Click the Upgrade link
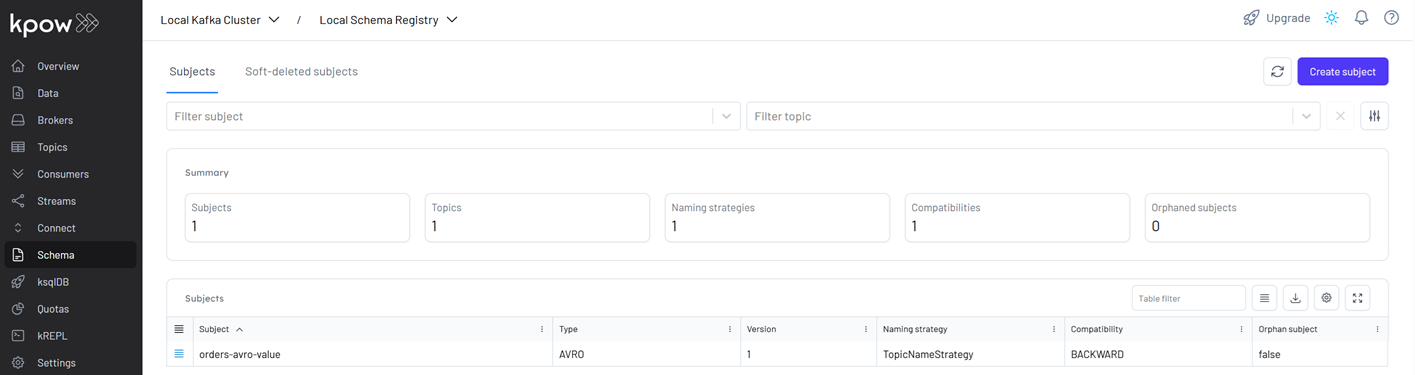 coord(1276,18)
